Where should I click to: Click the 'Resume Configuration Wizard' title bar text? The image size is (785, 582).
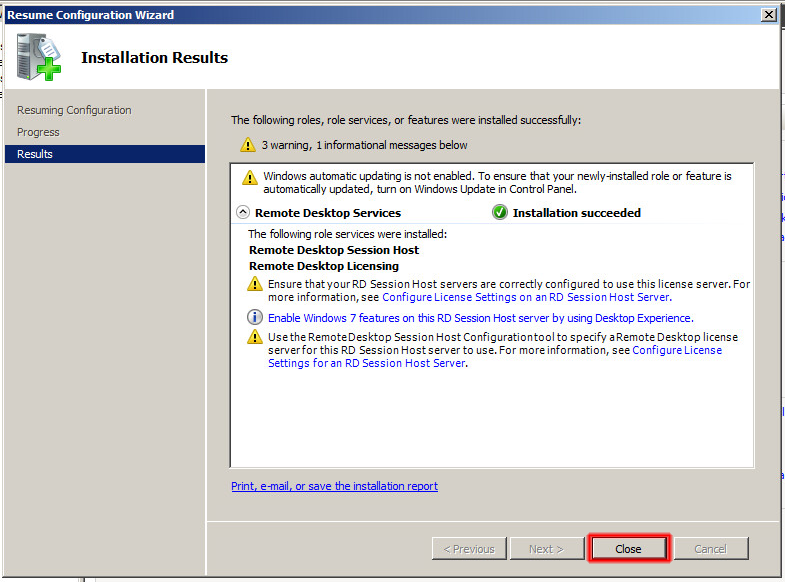click(x=91, y=15)
